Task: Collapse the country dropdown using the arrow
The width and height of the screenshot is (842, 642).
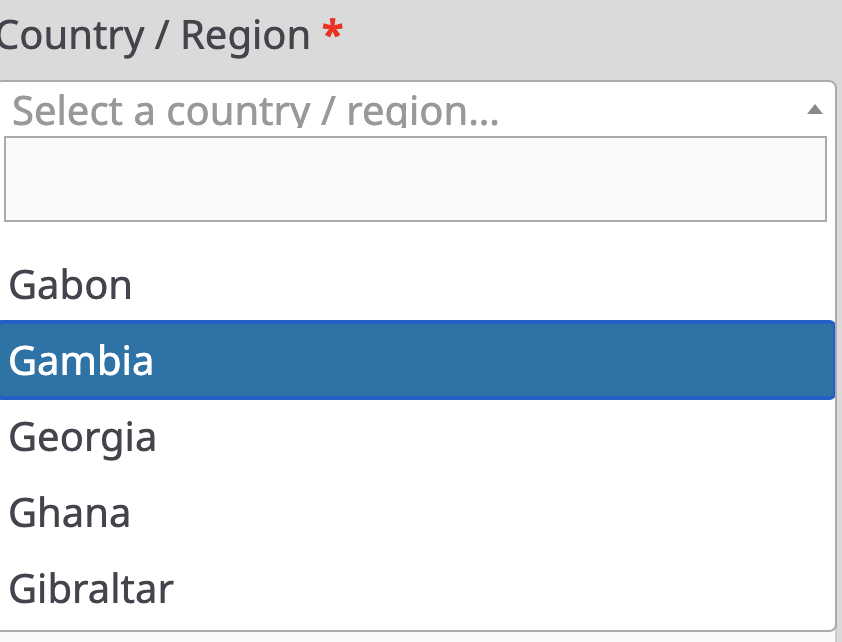Action: [x=815, y=109]
